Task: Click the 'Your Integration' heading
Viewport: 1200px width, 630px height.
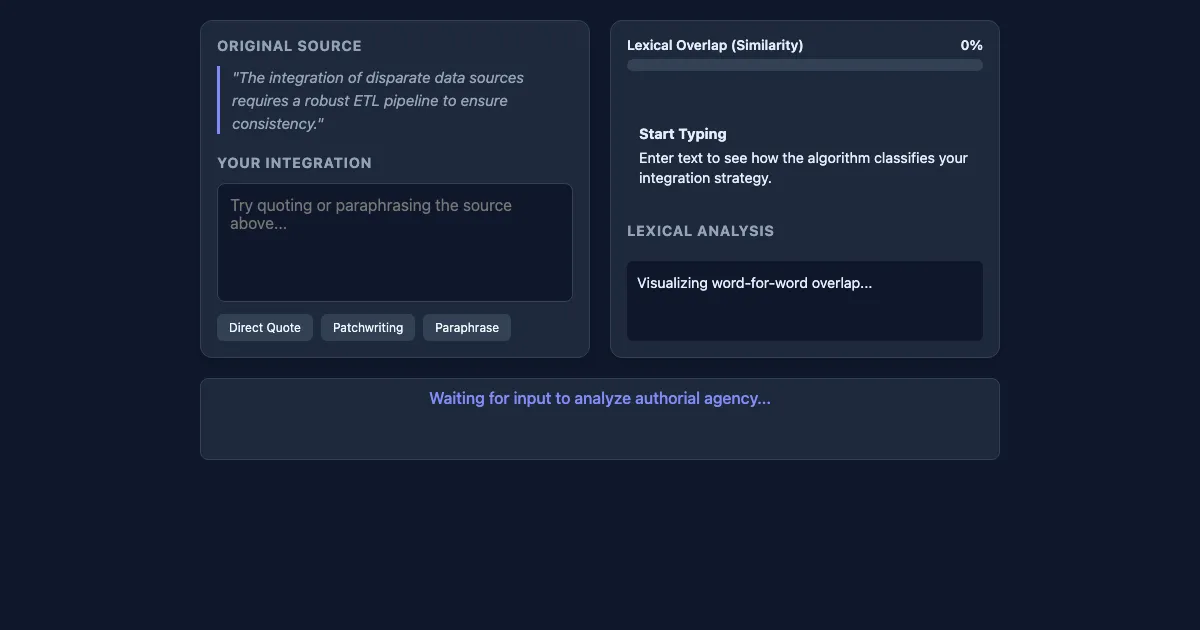Action: [x=294, y=163]
